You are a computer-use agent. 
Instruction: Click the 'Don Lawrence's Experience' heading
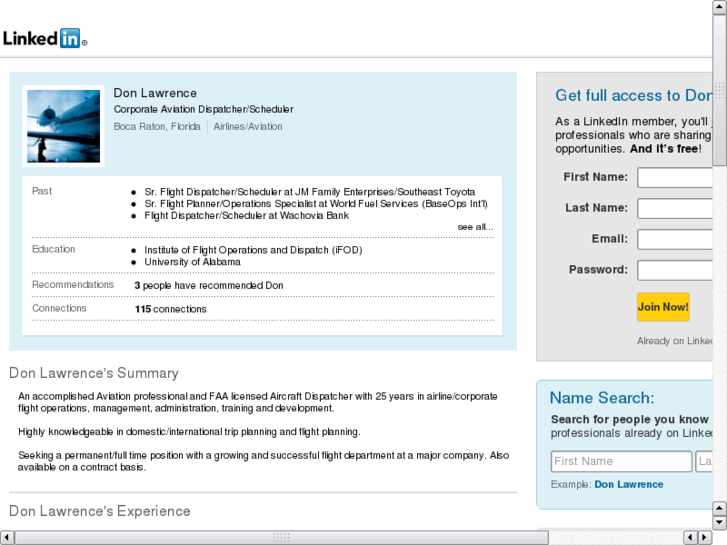(x=100, y=511)
